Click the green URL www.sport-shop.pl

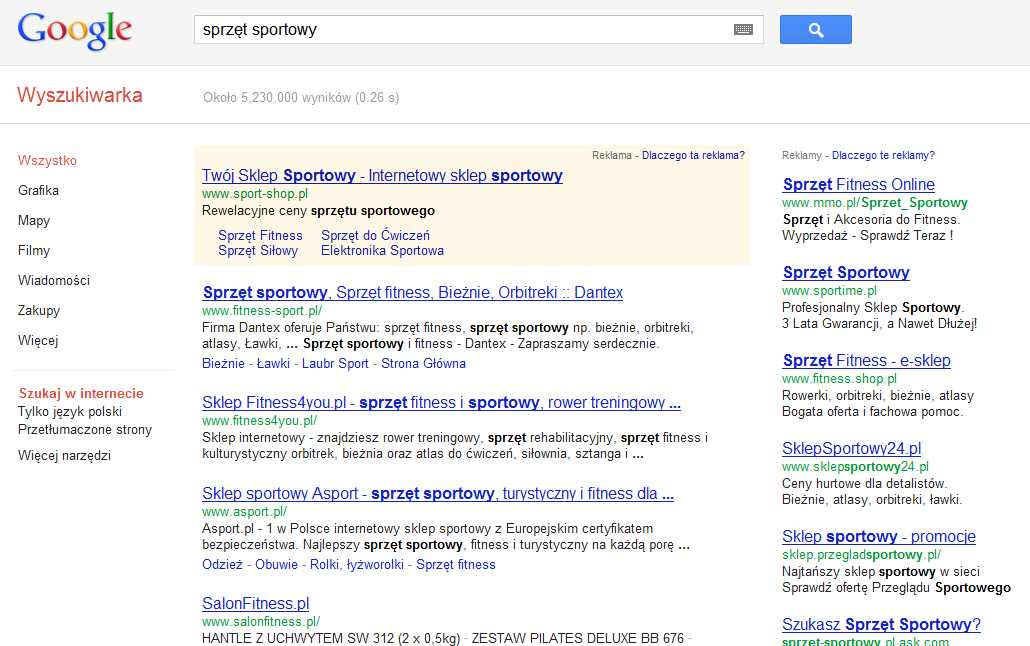click(x=255, y=194)
